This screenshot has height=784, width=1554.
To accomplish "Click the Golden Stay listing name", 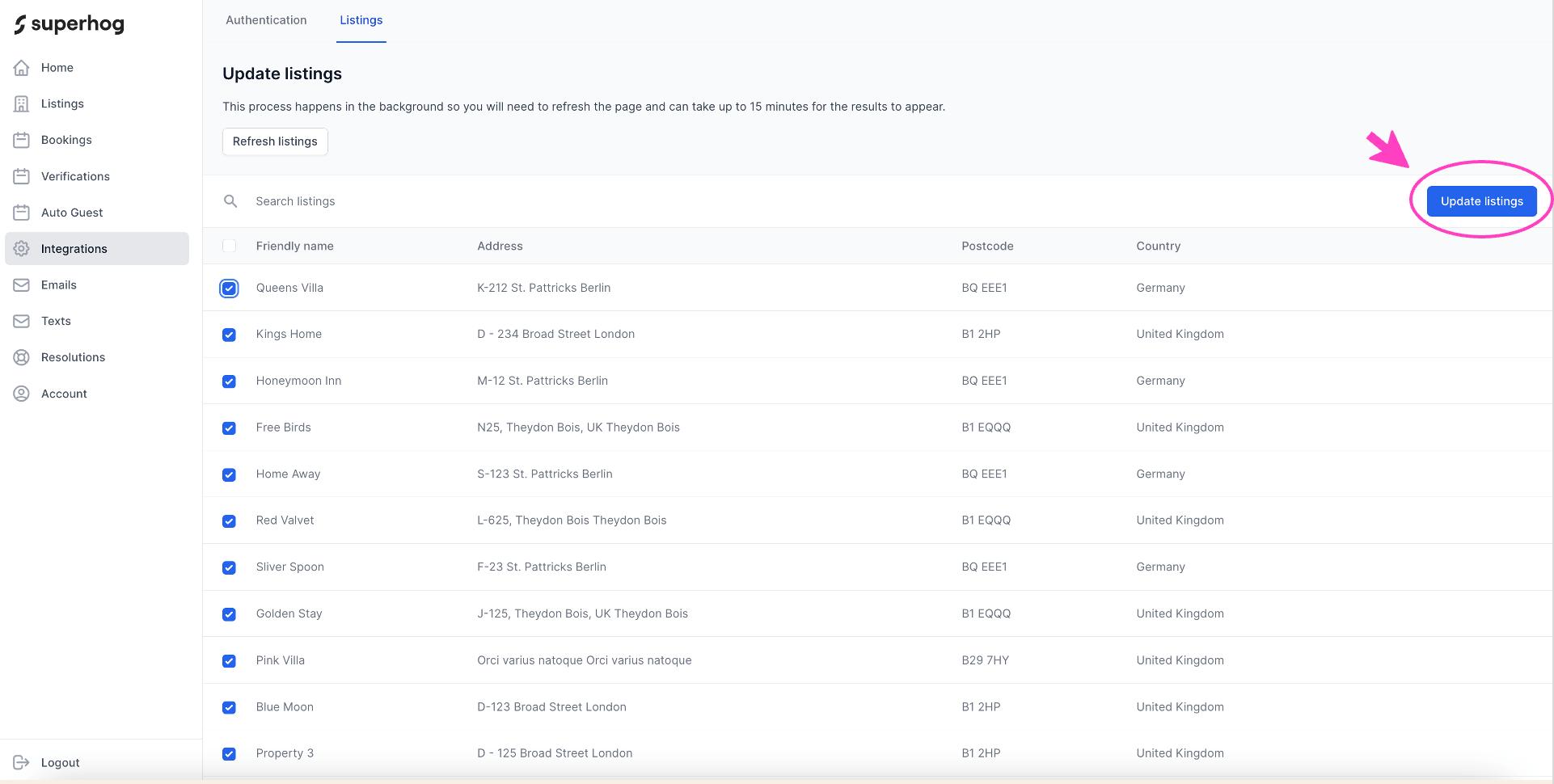I will coord(289,613).
